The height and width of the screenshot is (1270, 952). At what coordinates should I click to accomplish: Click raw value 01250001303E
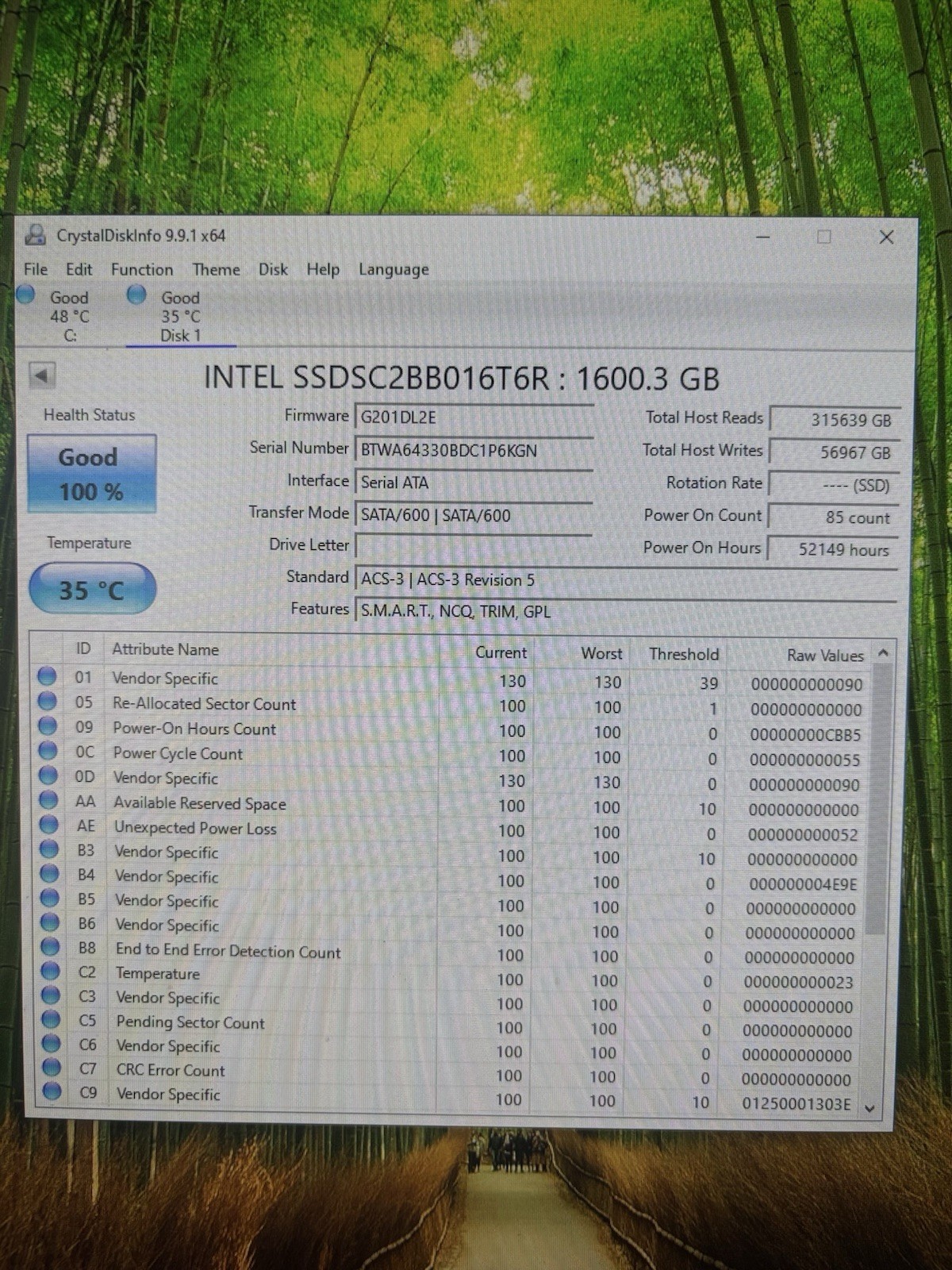click(x=797, y=1103)
